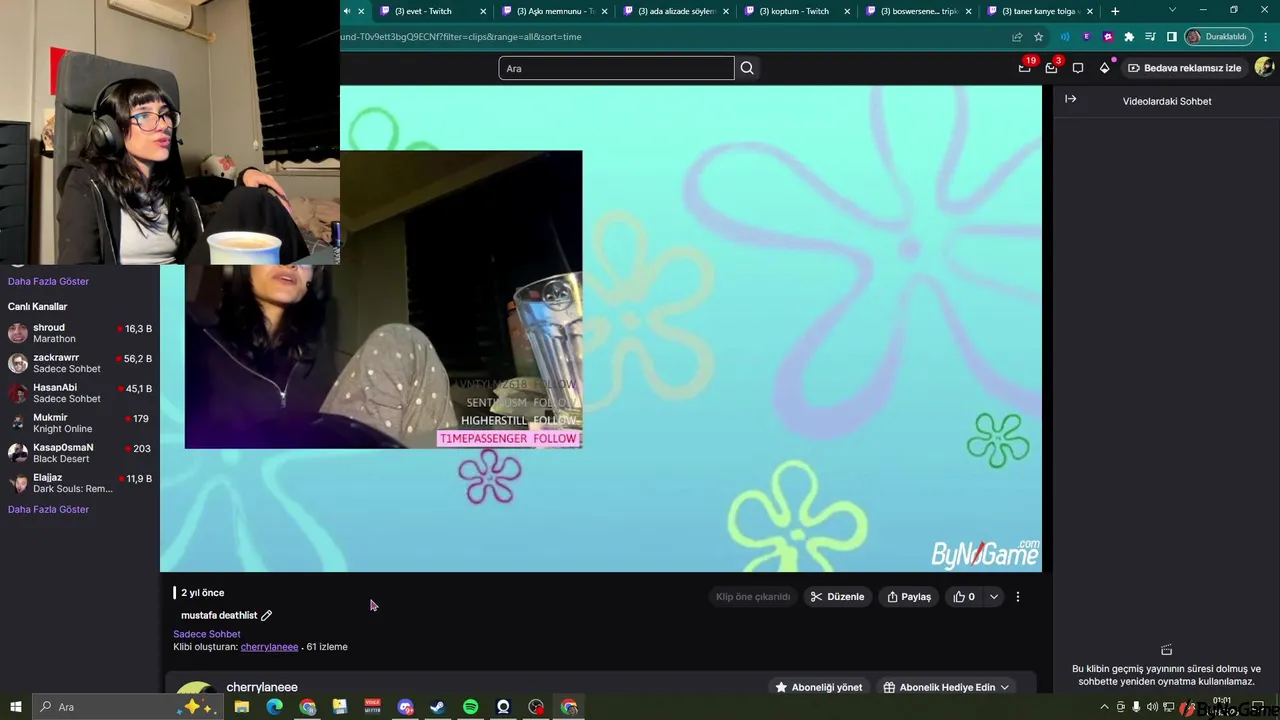Open the Voicemeeter taskbar icon
Screen dimensions: 1280x720
point(372,707)
